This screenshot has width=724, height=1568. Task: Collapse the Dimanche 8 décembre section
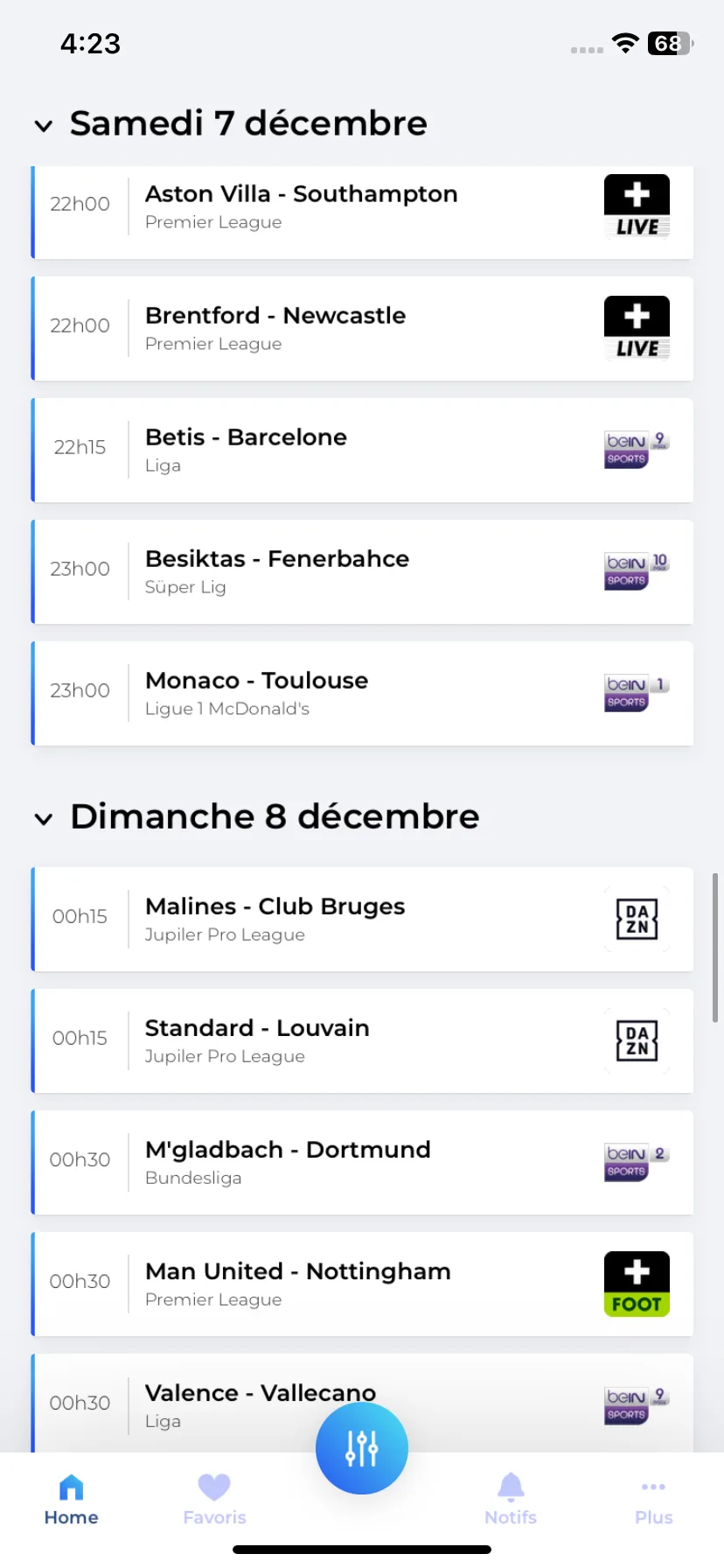tap(44, 819)
